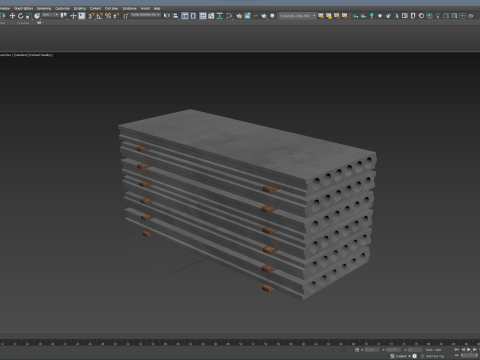480x360 pixels.
Task: Toggle the Ribbon display
Action: tap(203, 16)
